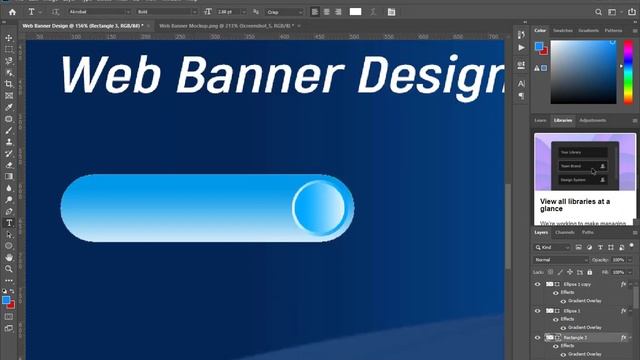640x360 pixels.
Task: Switch to the Swatches panel tab
Action: (562, 31)
